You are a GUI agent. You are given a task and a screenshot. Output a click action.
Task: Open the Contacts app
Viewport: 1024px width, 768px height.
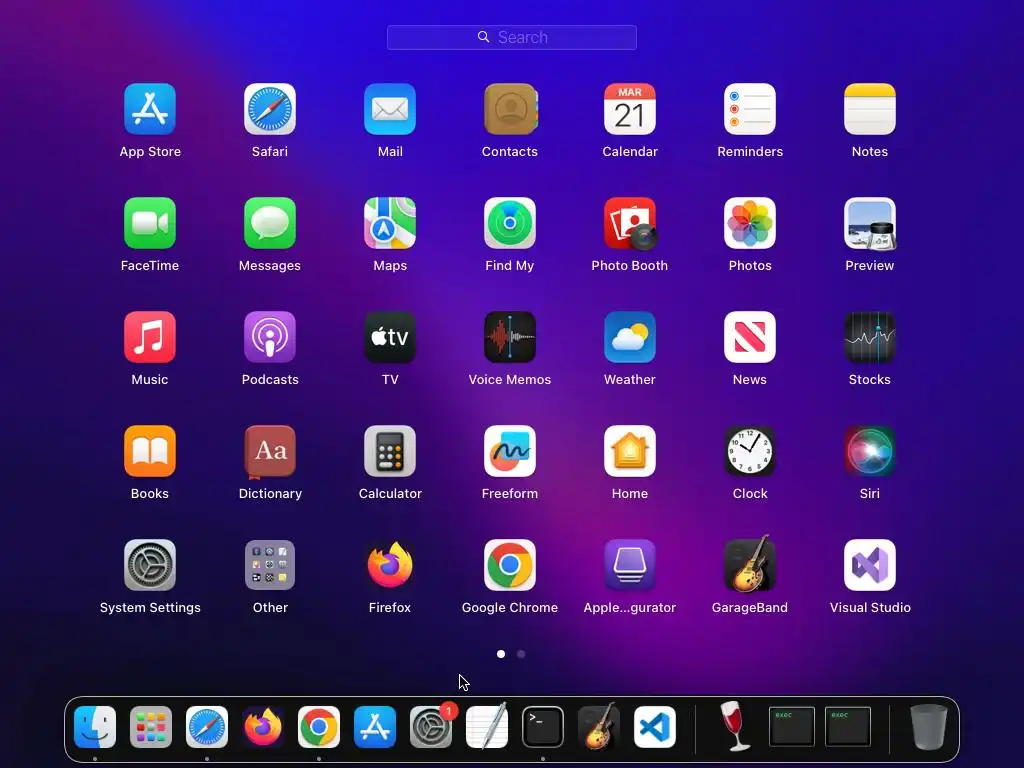coord(510,109)
